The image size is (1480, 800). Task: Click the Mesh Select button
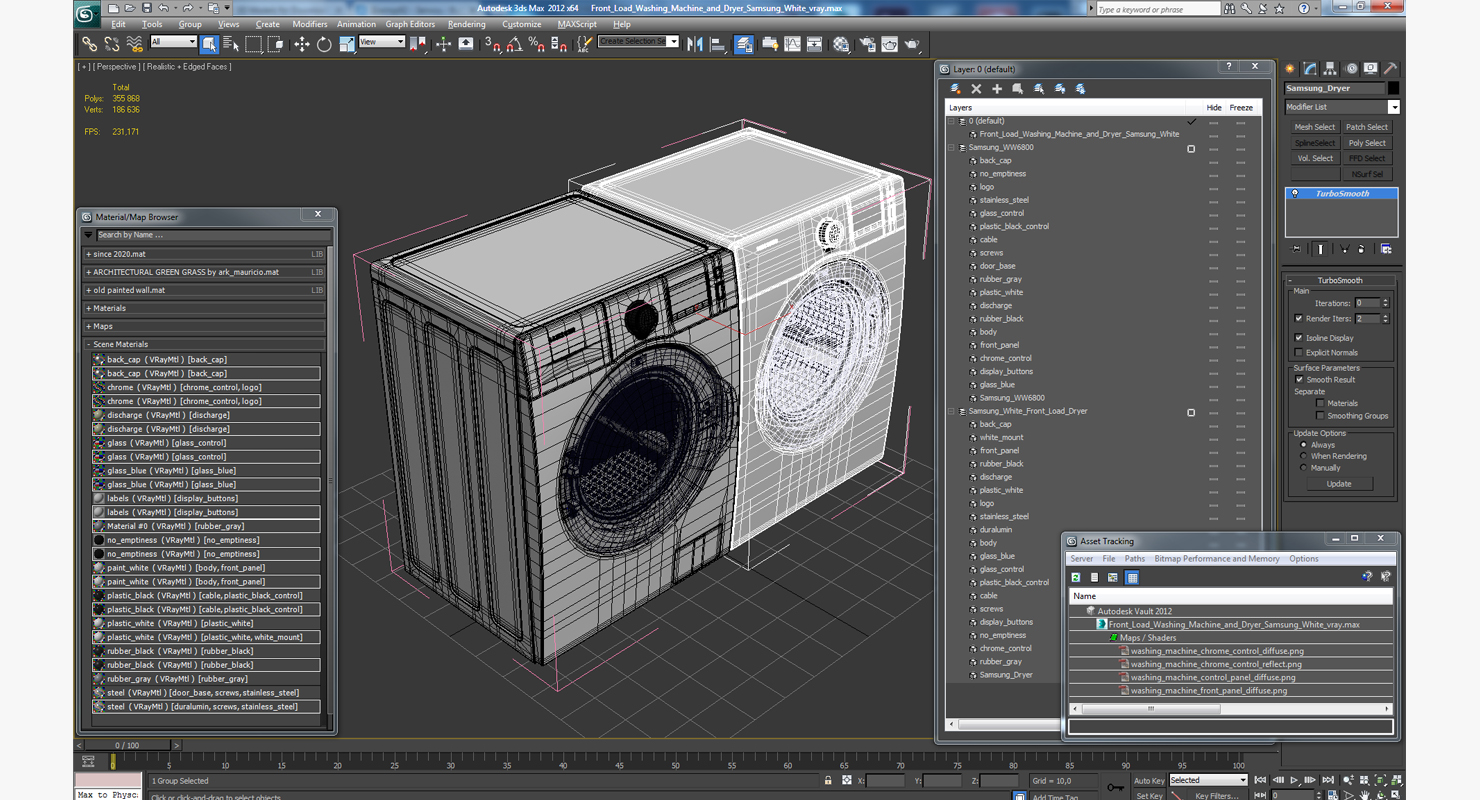(x=1315, y=127)
